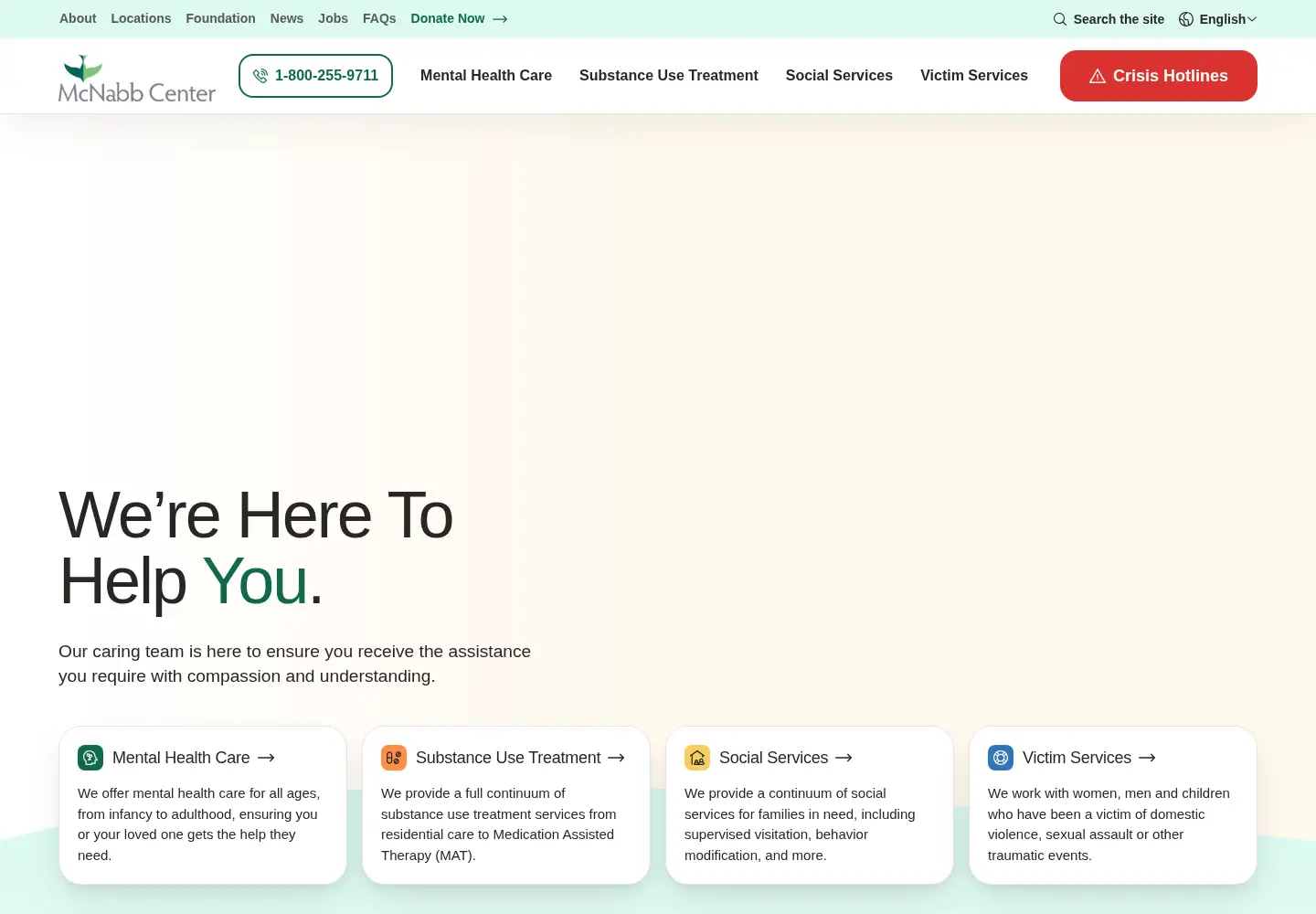Click the globe language icon

(1186, 19)
